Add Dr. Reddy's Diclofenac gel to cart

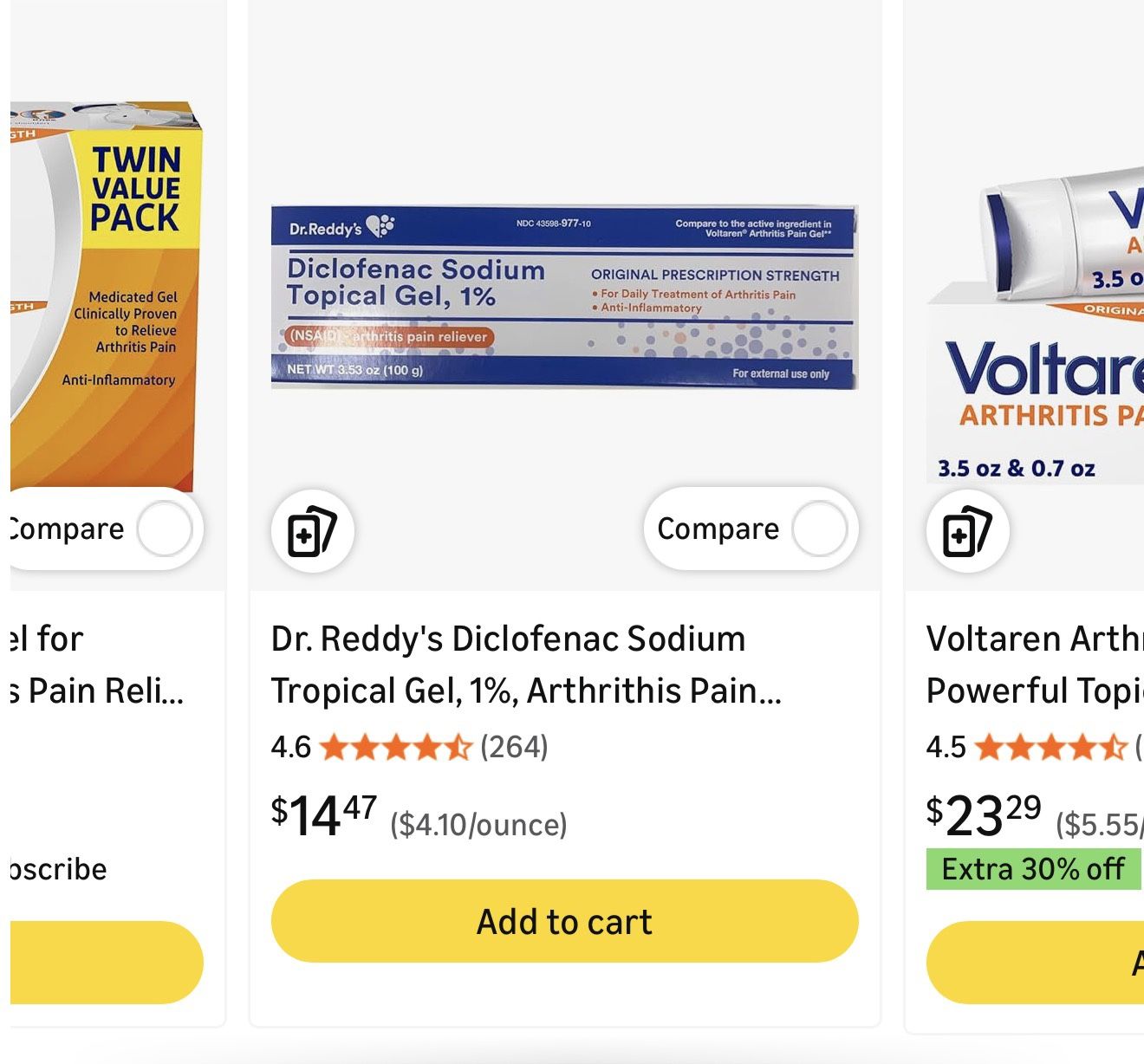tap(564, 921)
